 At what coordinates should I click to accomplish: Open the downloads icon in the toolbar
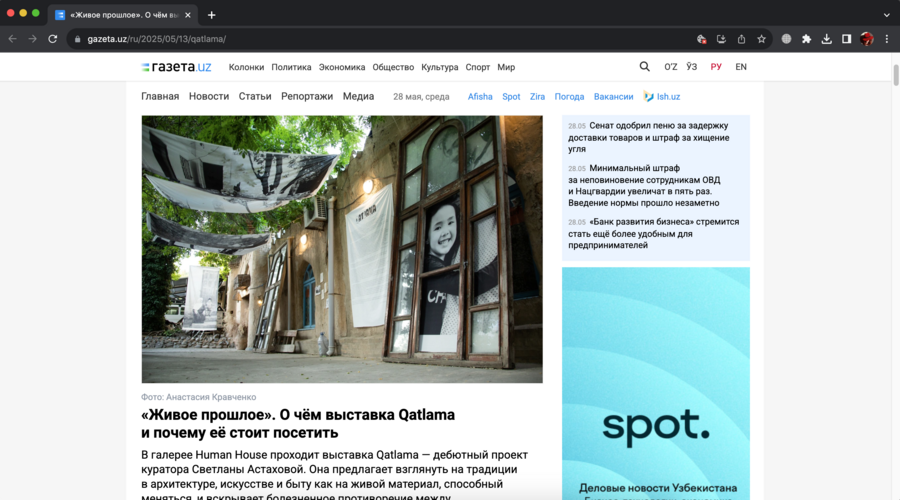pos(827,39)
